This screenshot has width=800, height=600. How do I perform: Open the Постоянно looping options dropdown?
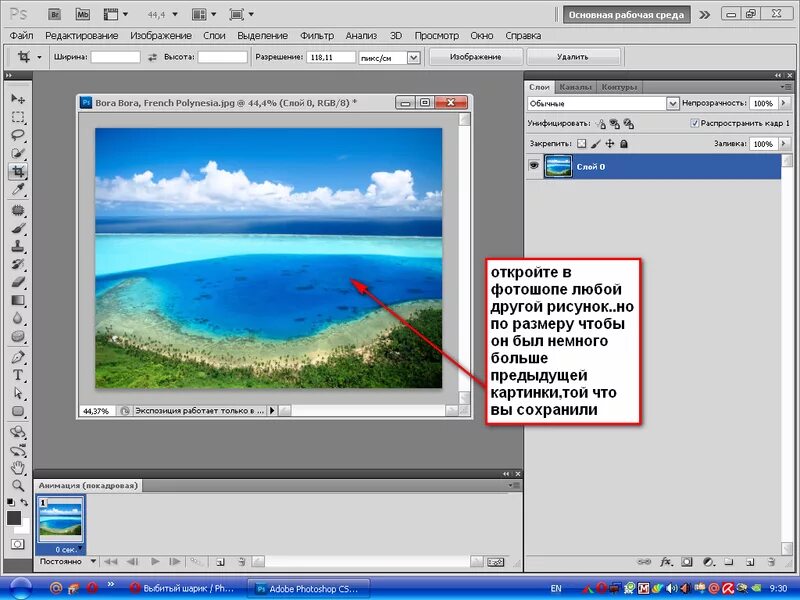67,561
